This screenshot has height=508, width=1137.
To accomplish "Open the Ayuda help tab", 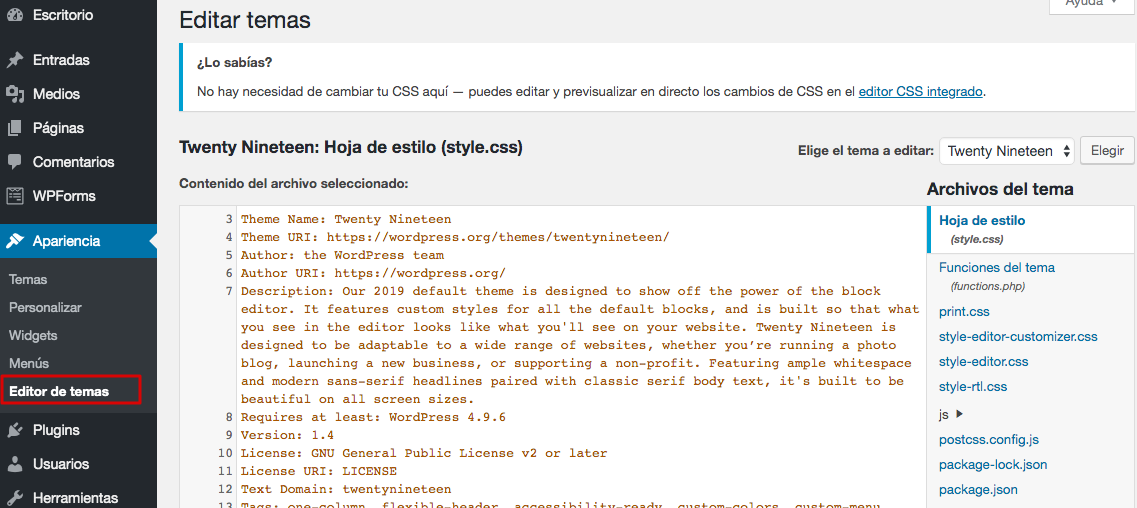I will click(x=1093, y=5).
